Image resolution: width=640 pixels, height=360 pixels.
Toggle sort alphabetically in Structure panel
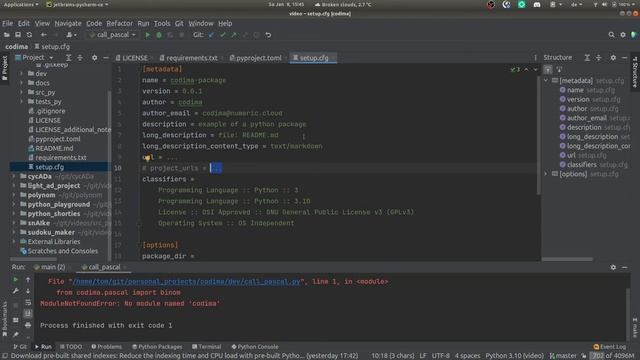(548, 69)
